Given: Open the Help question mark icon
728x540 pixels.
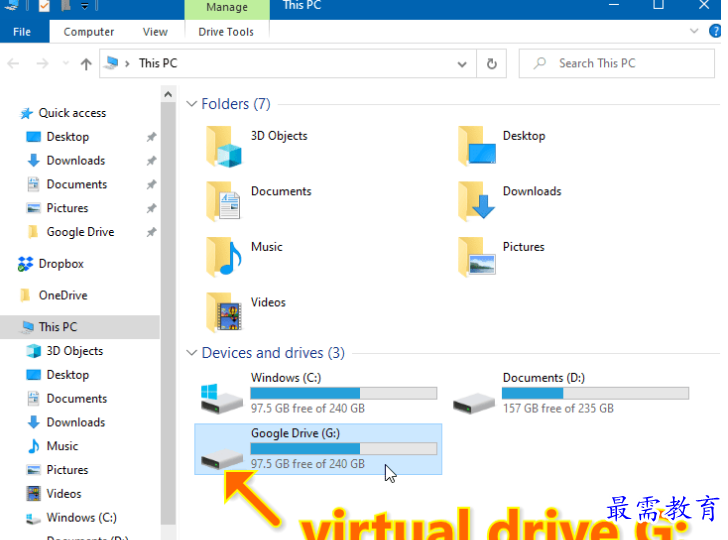Looking at the screenshot, I should coord(715,32).
